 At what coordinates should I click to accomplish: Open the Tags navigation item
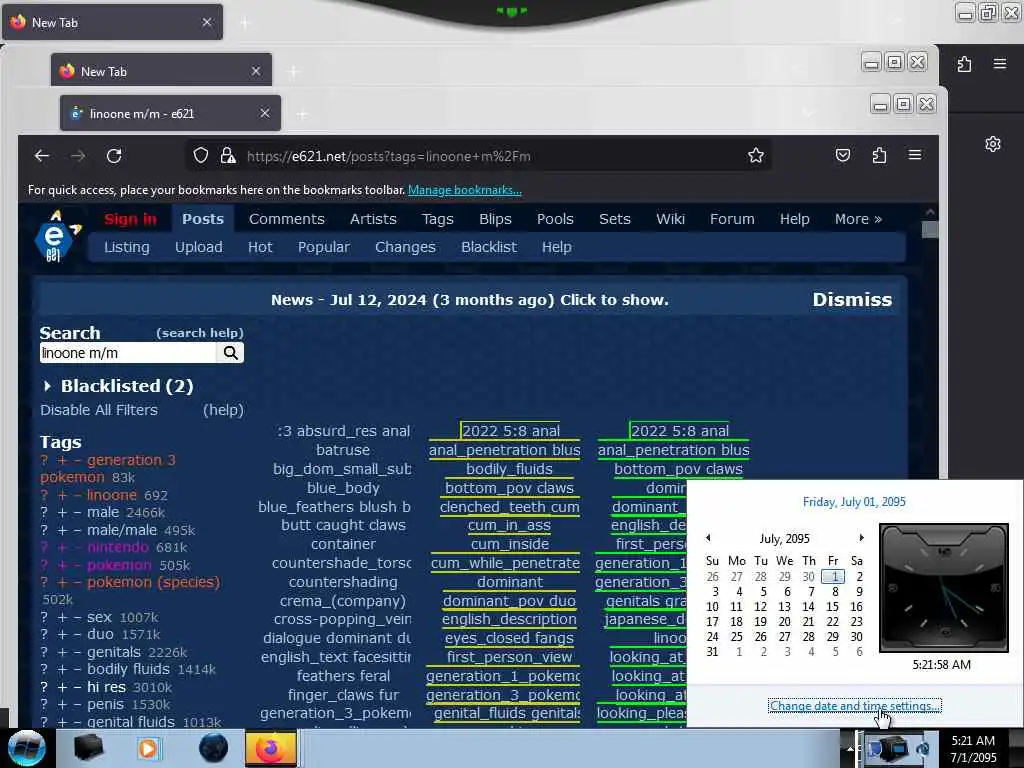(438, 219)
